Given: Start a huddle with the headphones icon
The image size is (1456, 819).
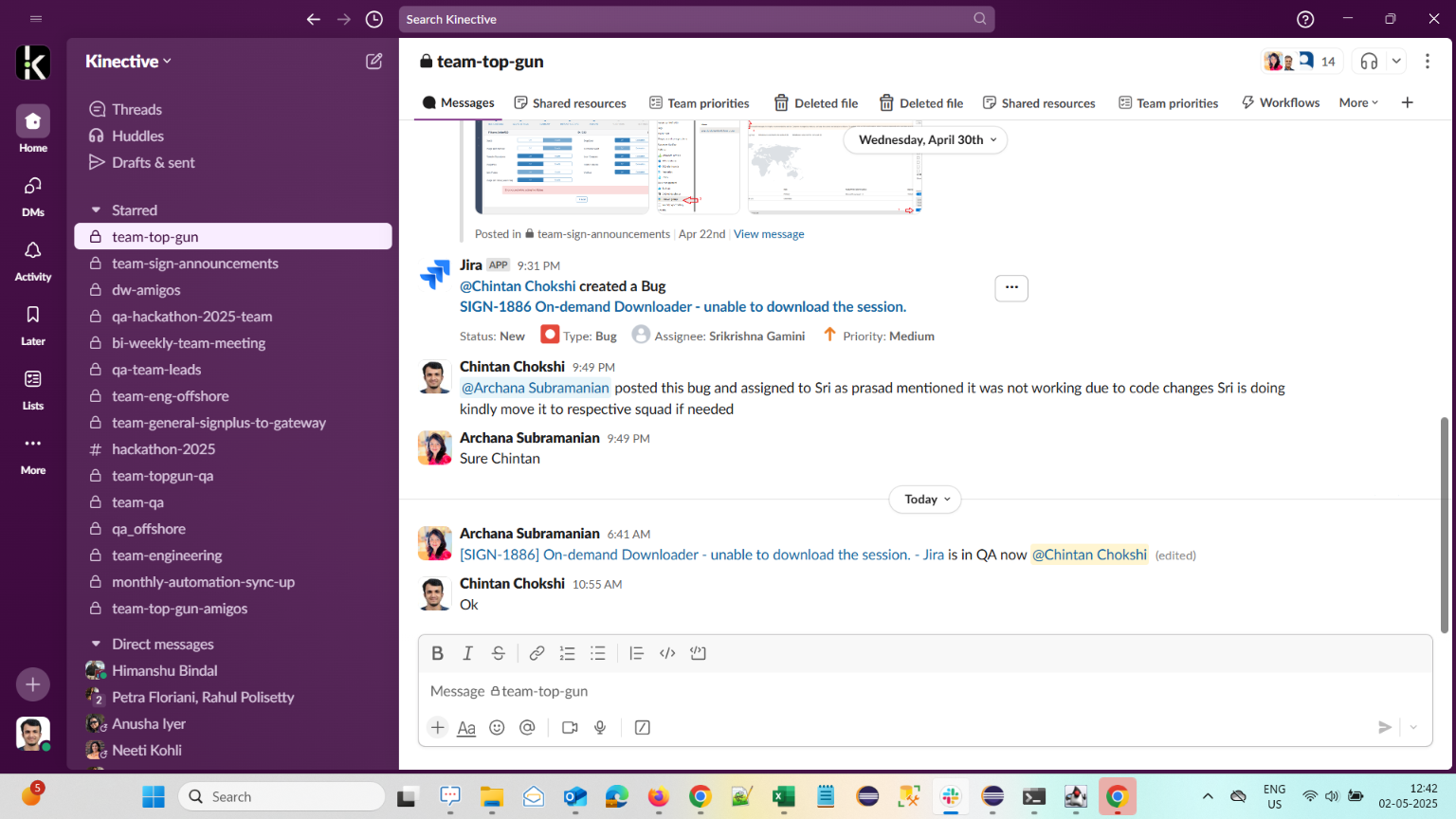Looking at the screenshot, I should pos(1369,62).
